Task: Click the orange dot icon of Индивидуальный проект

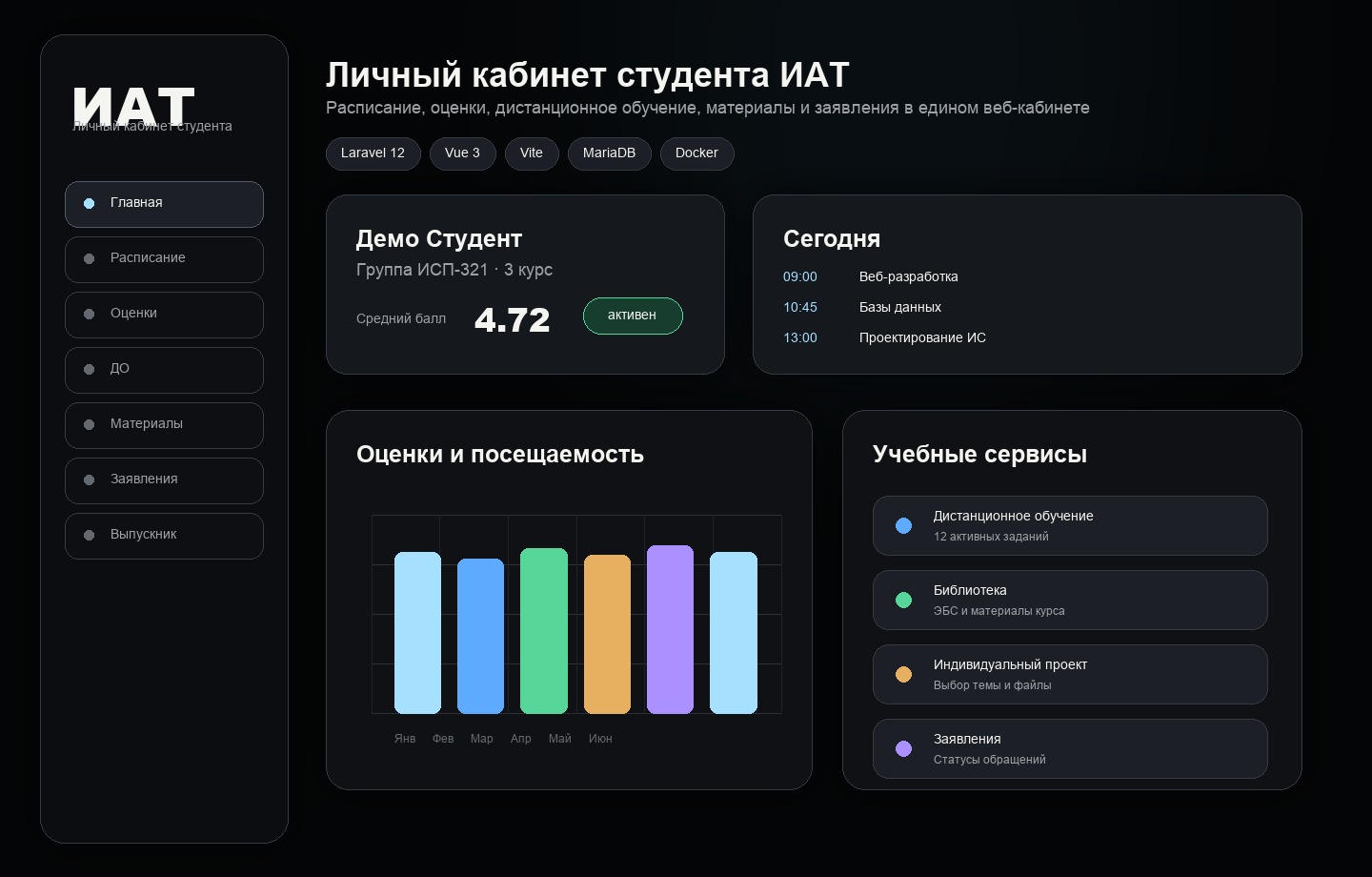Action: click(904, 674)
